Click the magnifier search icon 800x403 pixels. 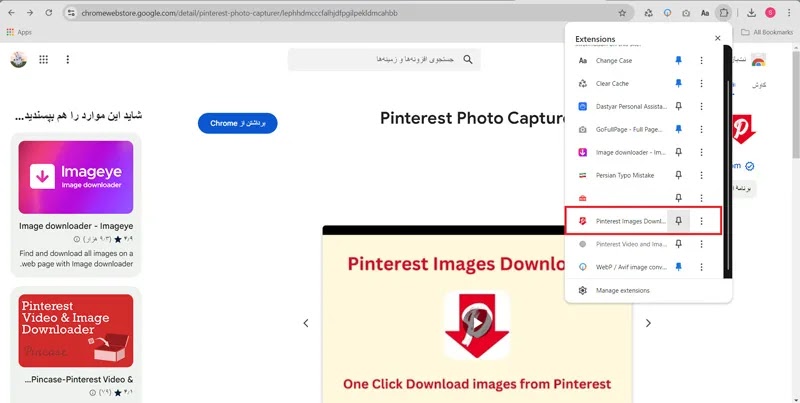[x=468, y=60]
